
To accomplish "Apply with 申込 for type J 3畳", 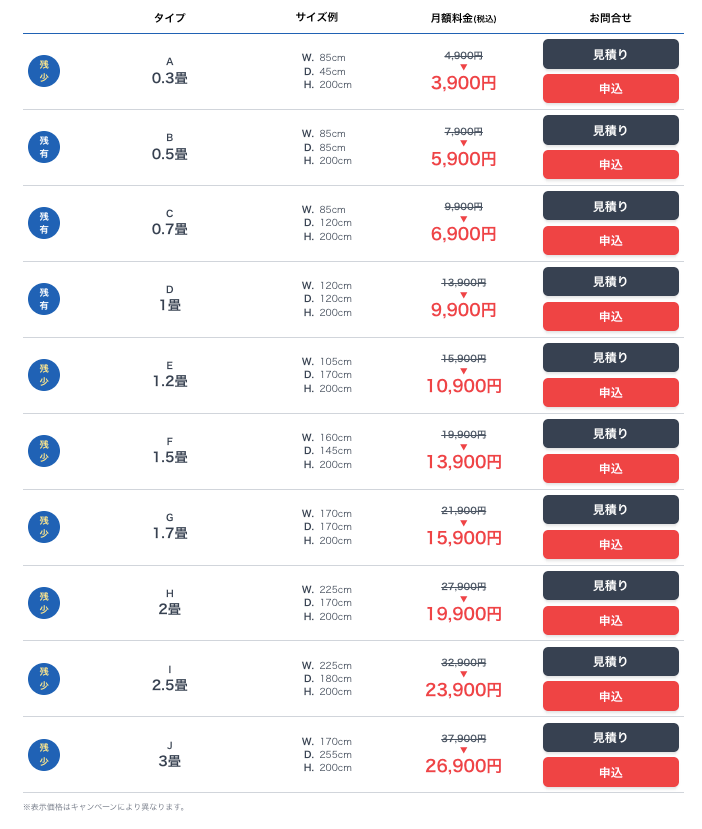I will click(610, 772).
